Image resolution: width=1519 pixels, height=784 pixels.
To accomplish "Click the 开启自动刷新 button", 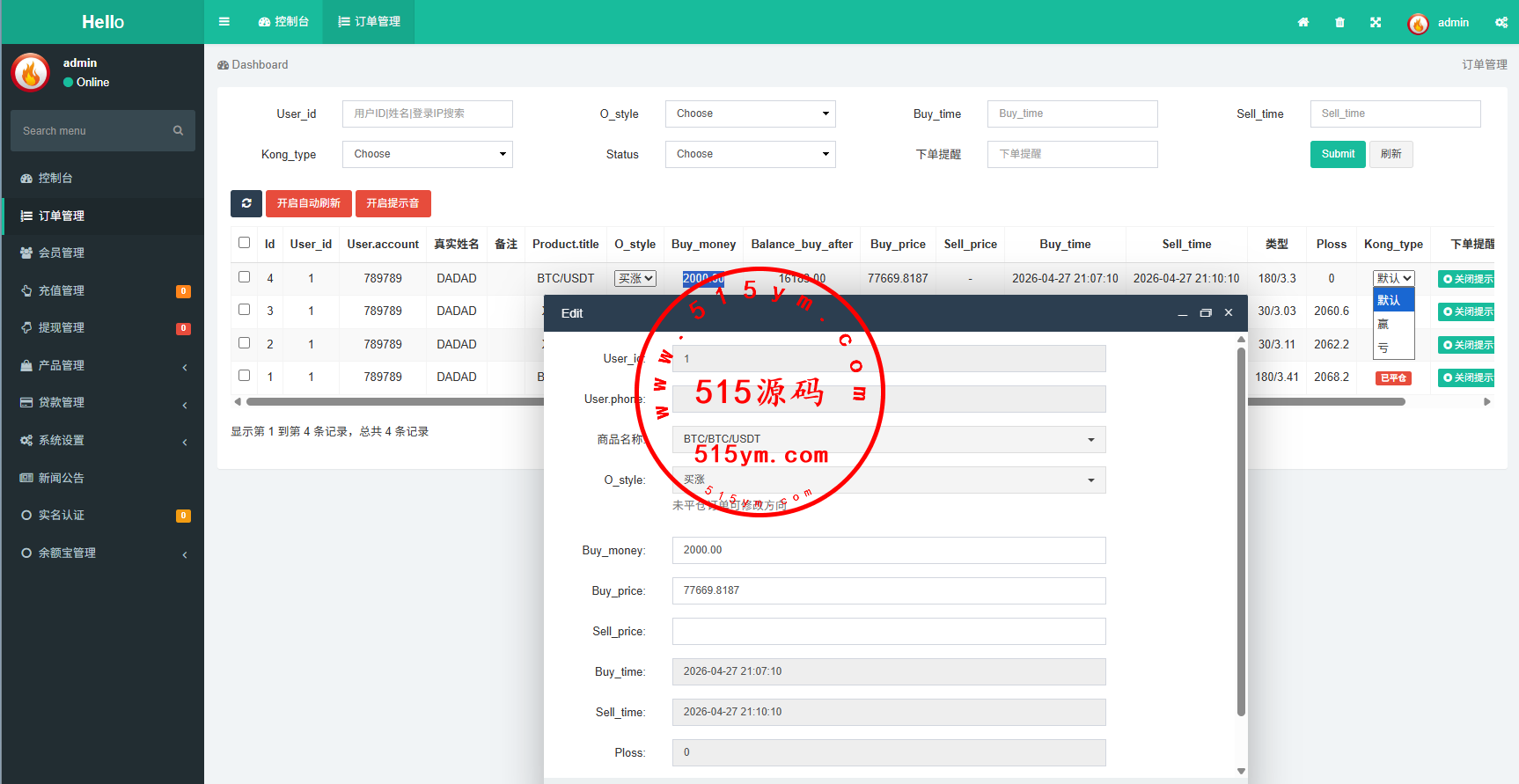I will click(308, 203).
